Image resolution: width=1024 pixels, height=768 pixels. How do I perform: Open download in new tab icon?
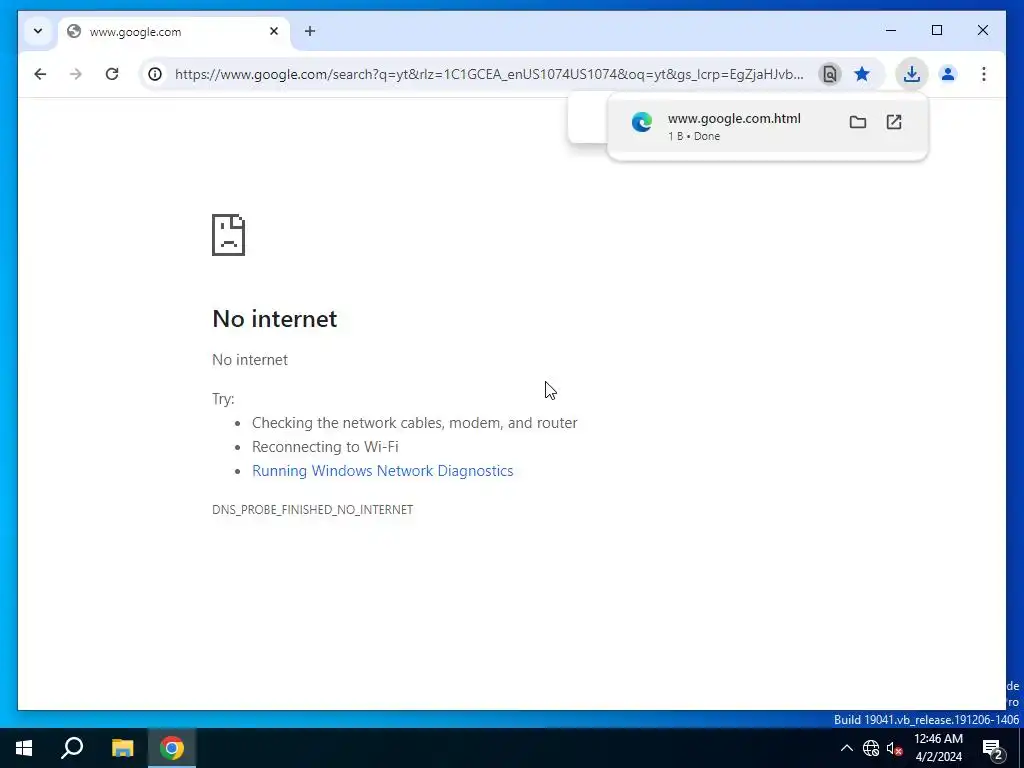point(893,122)
